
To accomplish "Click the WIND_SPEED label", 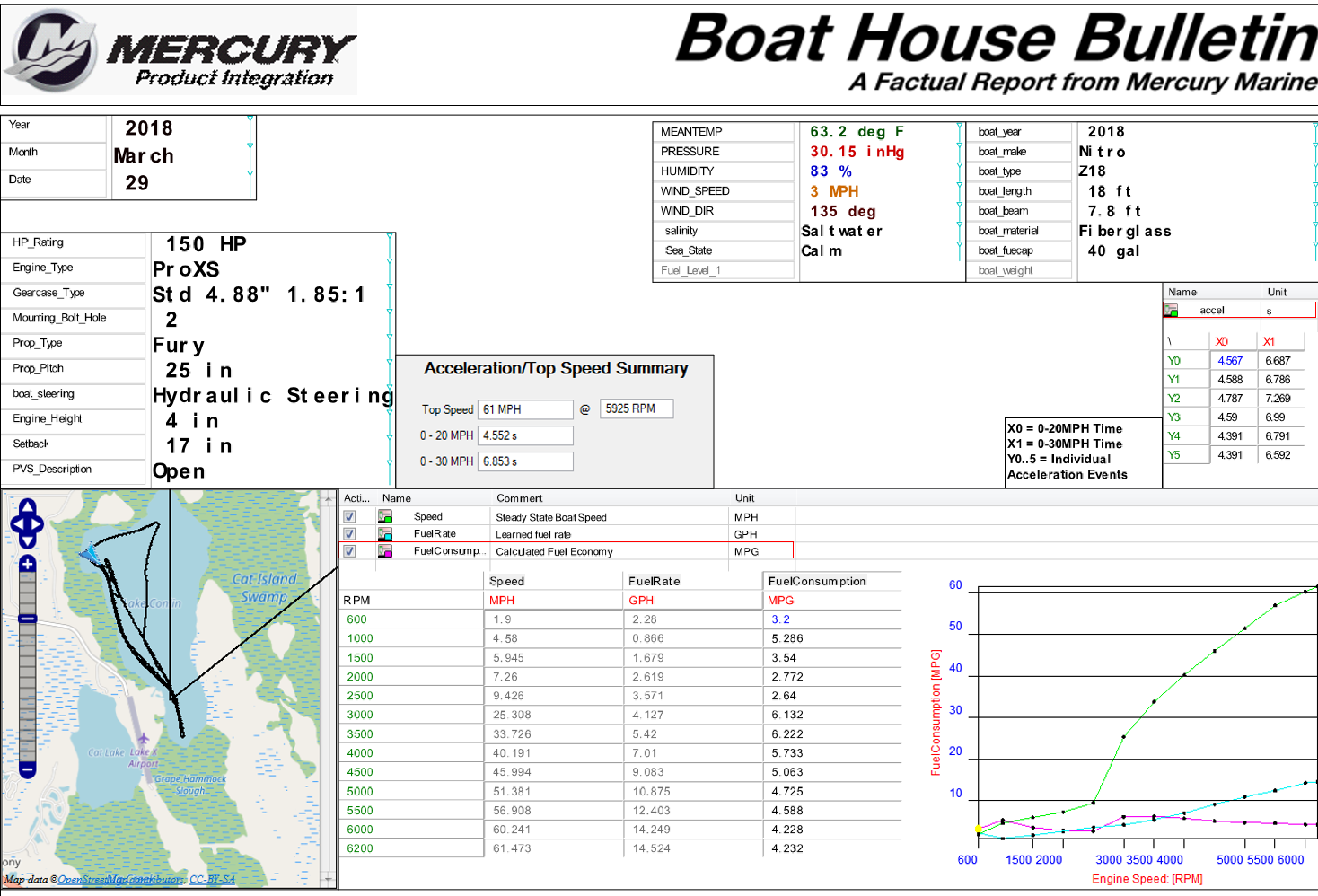I will 695,191.
